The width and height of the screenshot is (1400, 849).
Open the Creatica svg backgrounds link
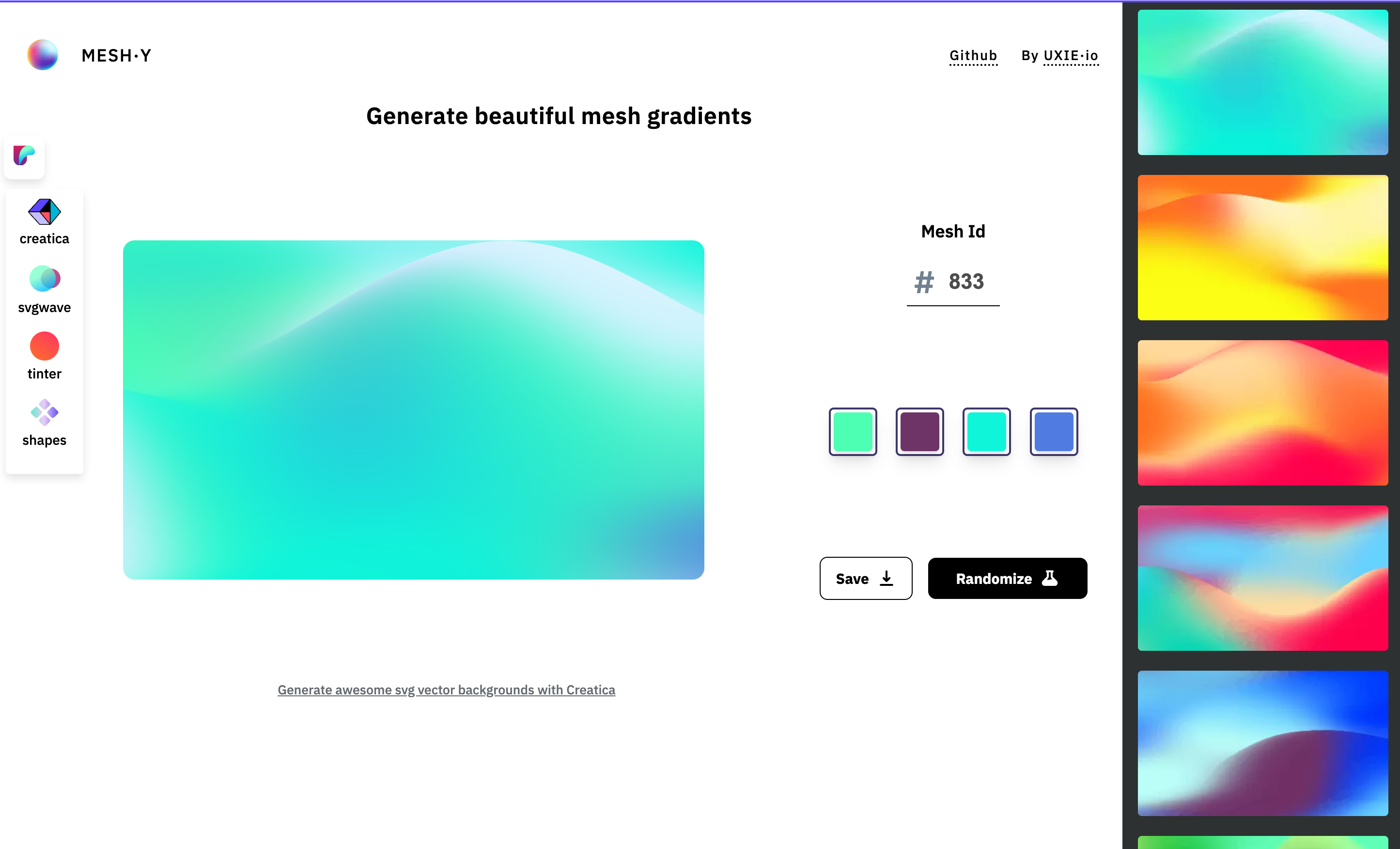click(446, 690)
